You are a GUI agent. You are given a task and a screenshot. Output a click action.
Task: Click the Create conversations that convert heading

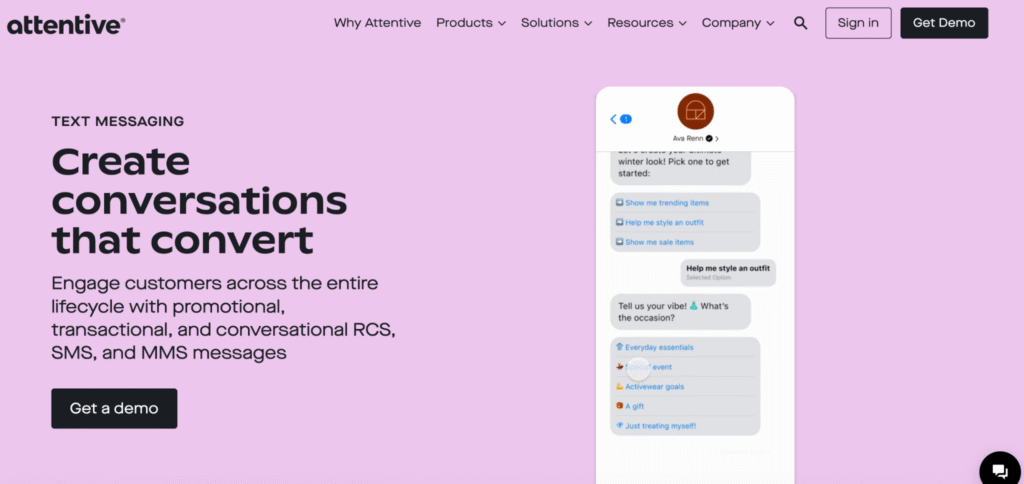[x=199, y=201]
